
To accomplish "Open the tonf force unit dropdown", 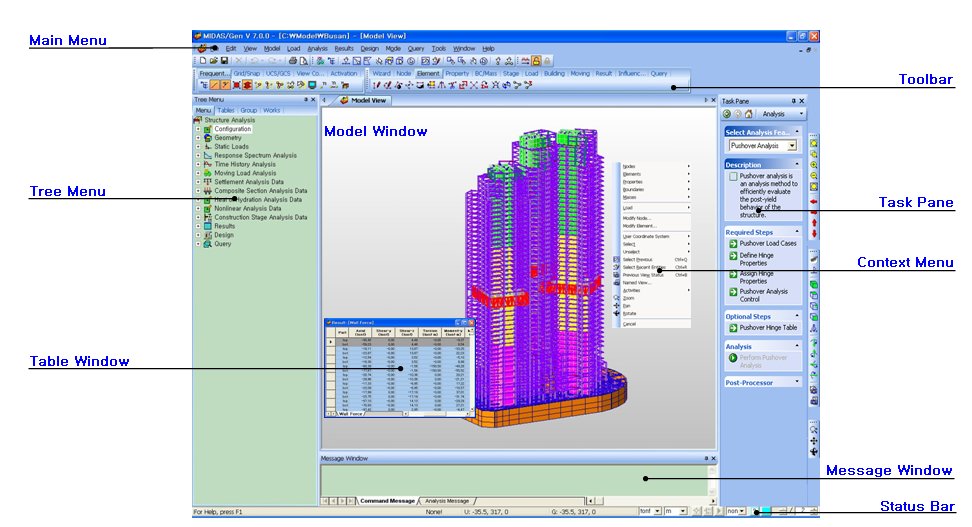I will coord(657,511).
